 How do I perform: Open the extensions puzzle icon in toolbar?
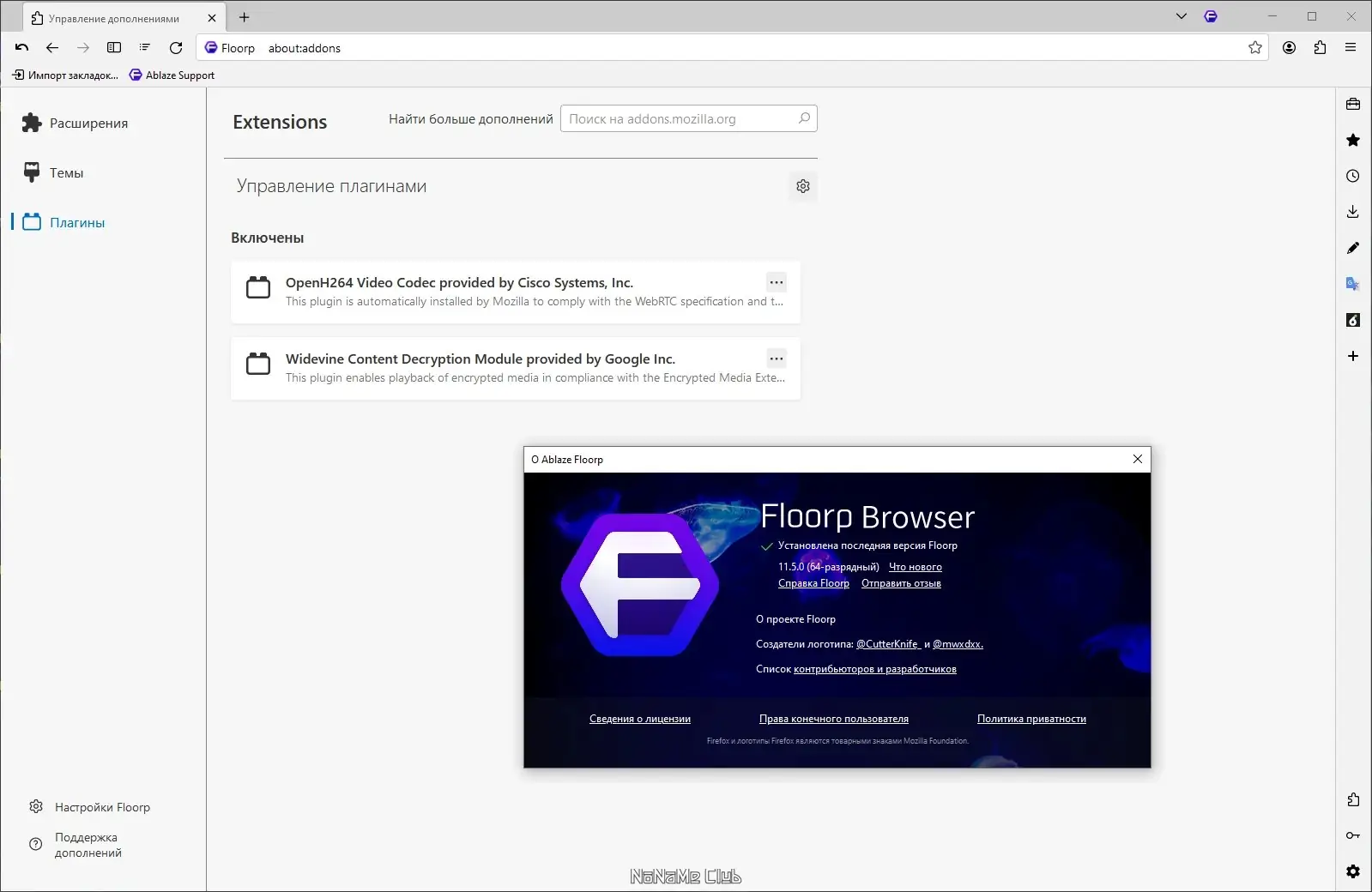pyautogui.click(x=1320, y=48)
